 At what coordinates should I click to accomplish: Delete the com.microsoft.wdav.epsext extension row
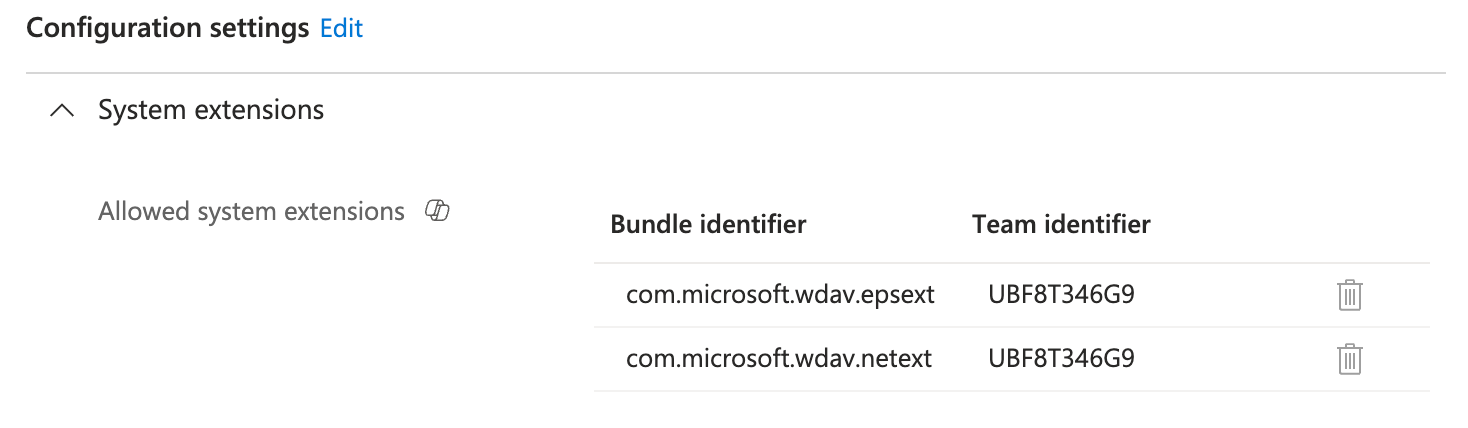pos(1349,295)
